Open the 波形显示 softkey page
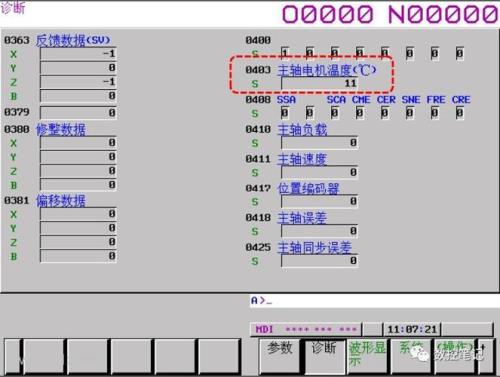 (367, 356)
